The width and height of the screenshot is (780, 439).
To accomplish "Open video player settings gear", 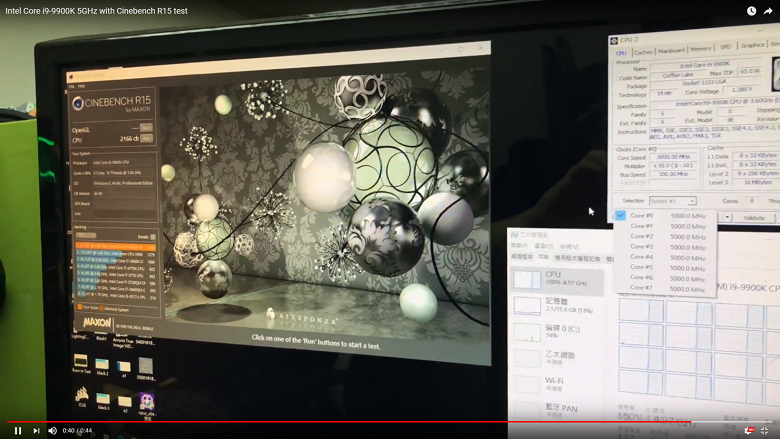I will coord(749,431).
